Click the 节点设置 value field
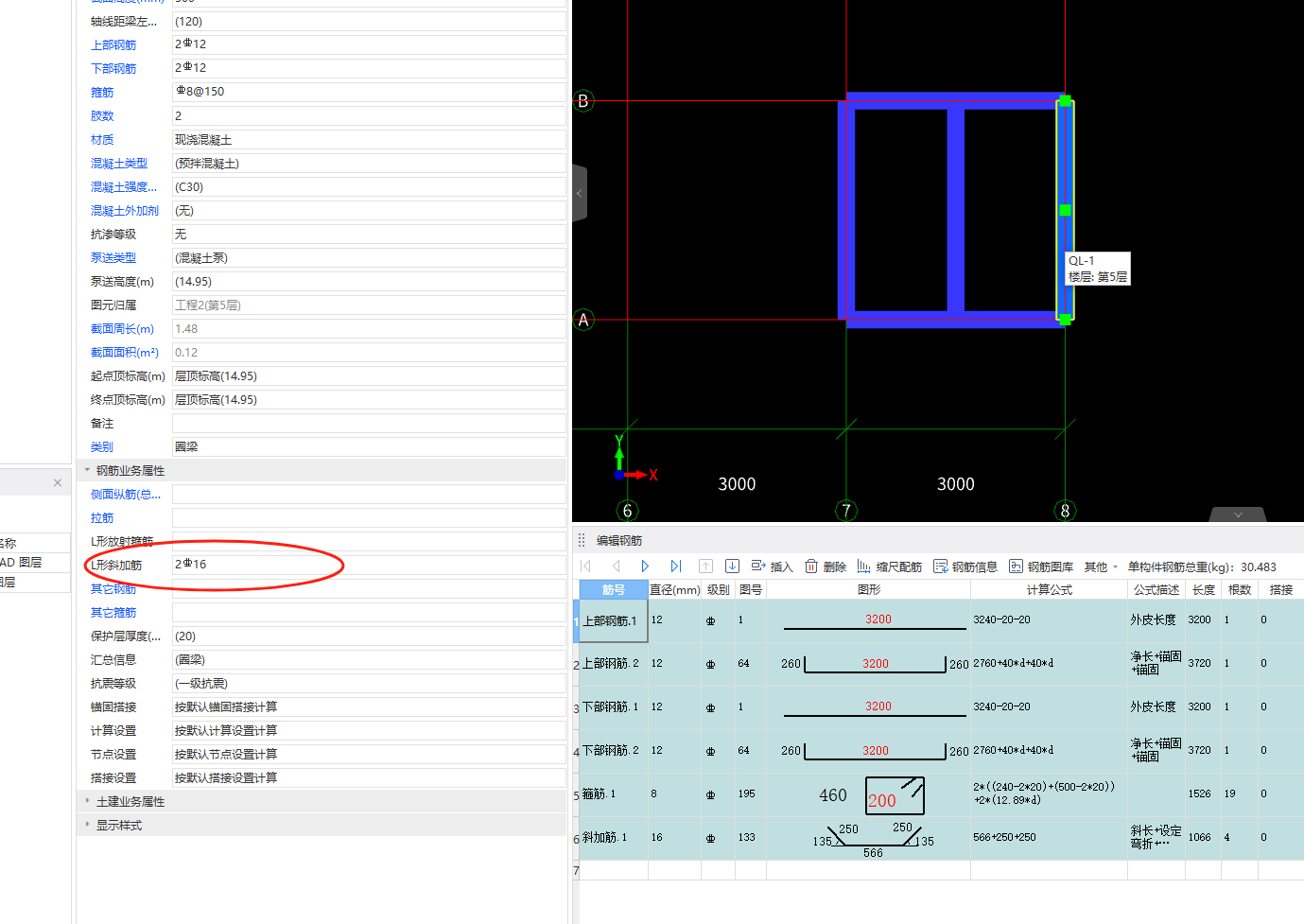Image resolution: width=1304 pixels, height=924 pixels. (369, 754)
